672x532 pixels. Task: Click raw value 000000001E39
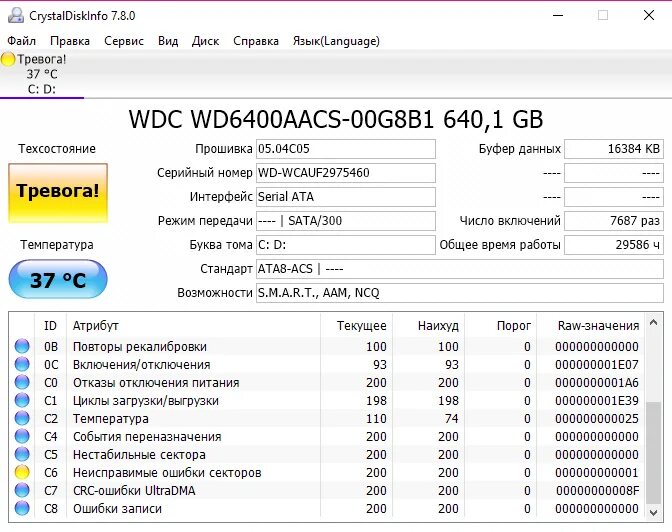point(597,401)
